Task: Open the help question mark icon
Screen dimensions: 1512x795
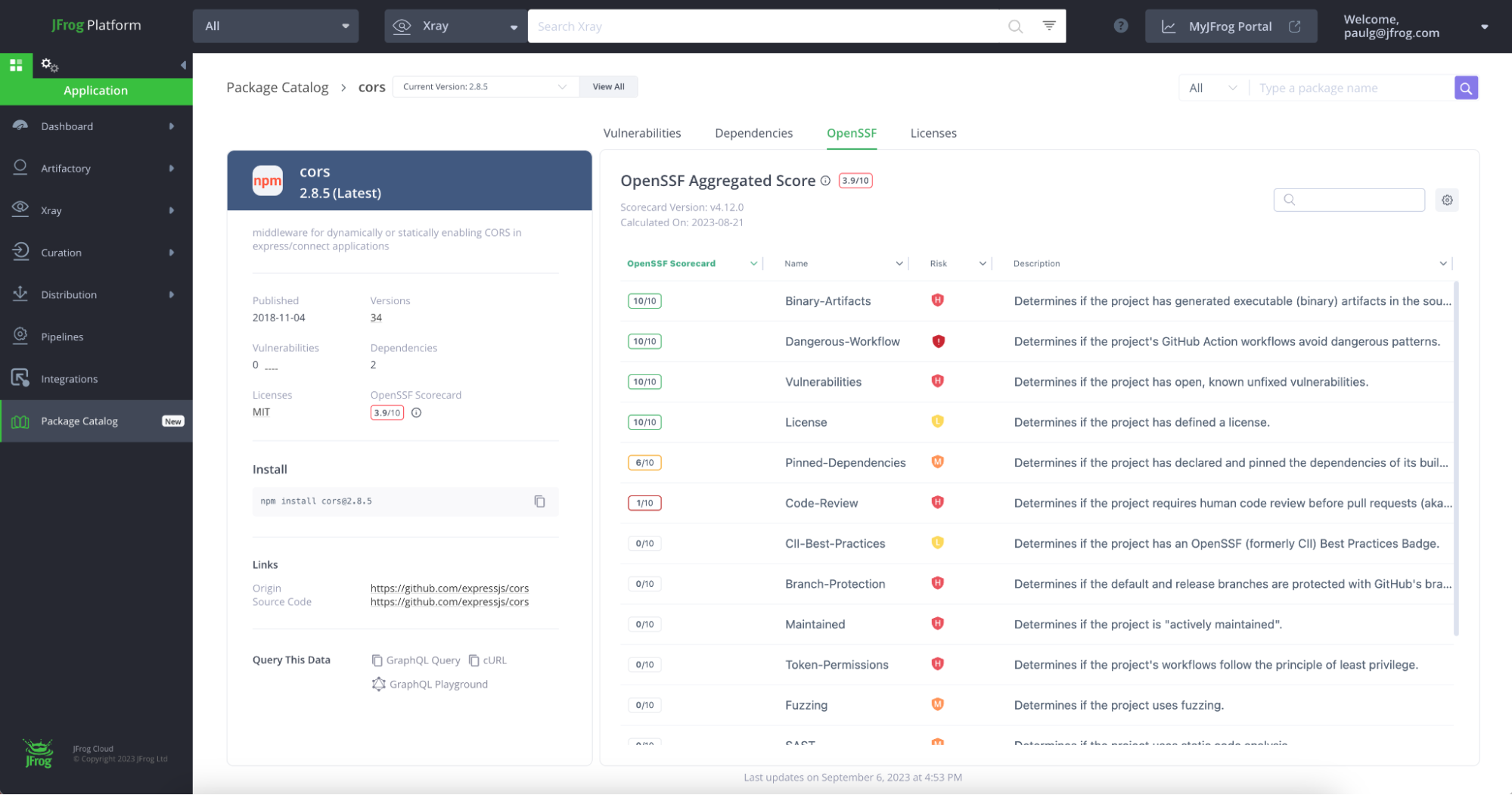Action: 1120,26
